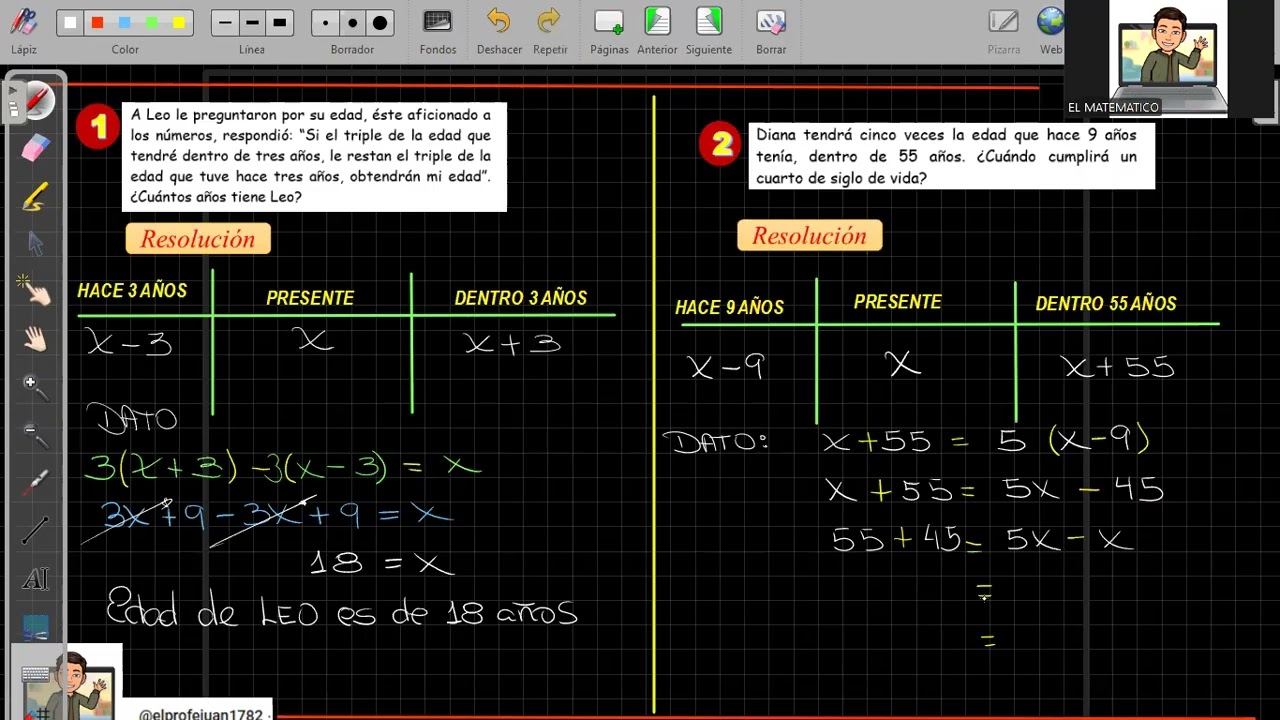Click the EL MATEMATICO avatar thumbnail
1280x720 pixels.
(1167, 58)
